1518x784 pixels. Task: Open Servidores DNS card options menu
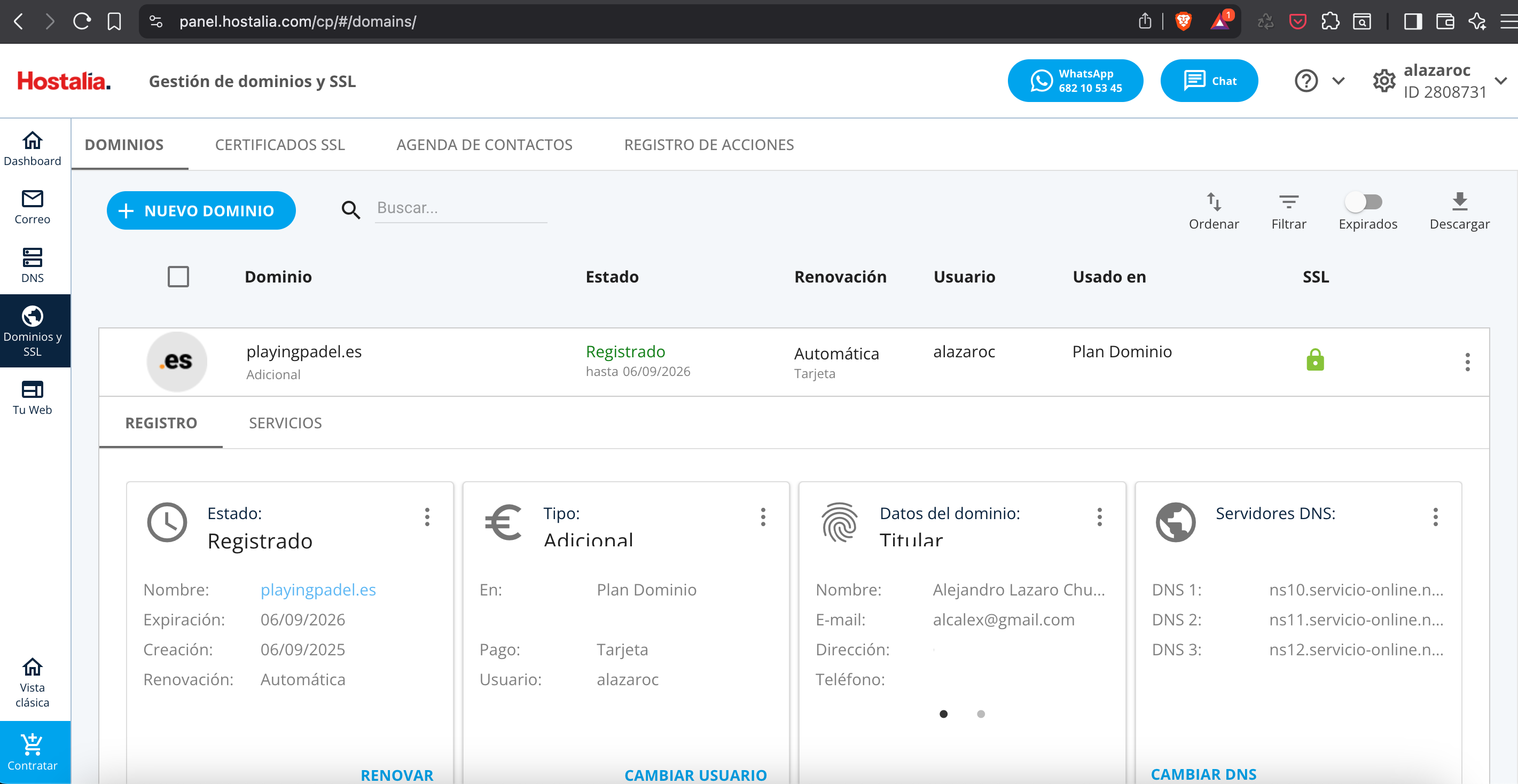pyautogui.click(x=1436, y=518)
